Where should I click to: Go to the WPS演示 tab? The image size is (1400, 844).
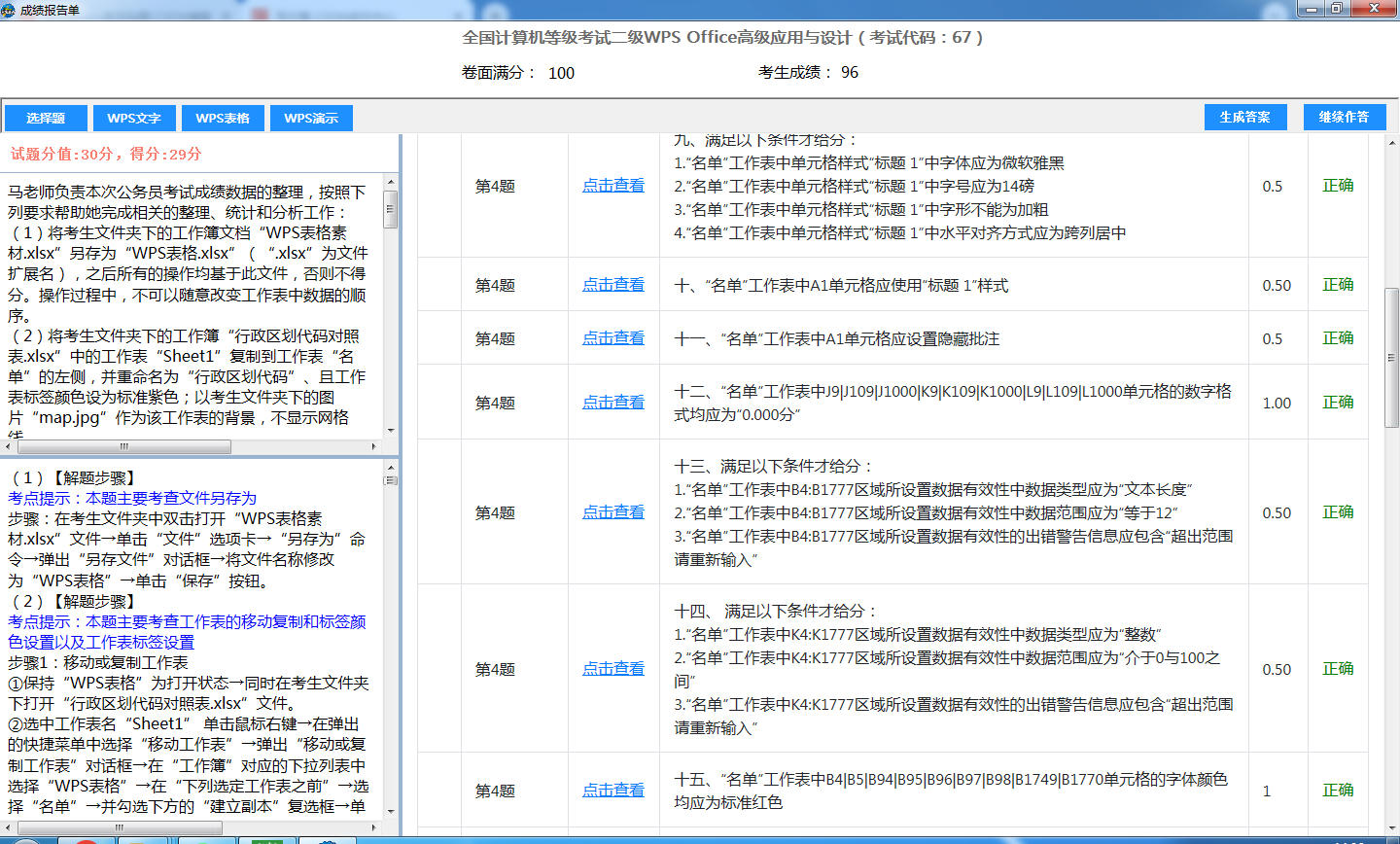click(311, 119)
